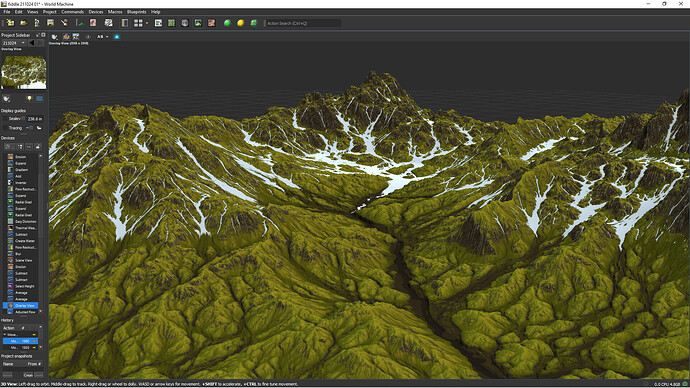Enable the Scale display guide checkbox

tap(5, 119)
